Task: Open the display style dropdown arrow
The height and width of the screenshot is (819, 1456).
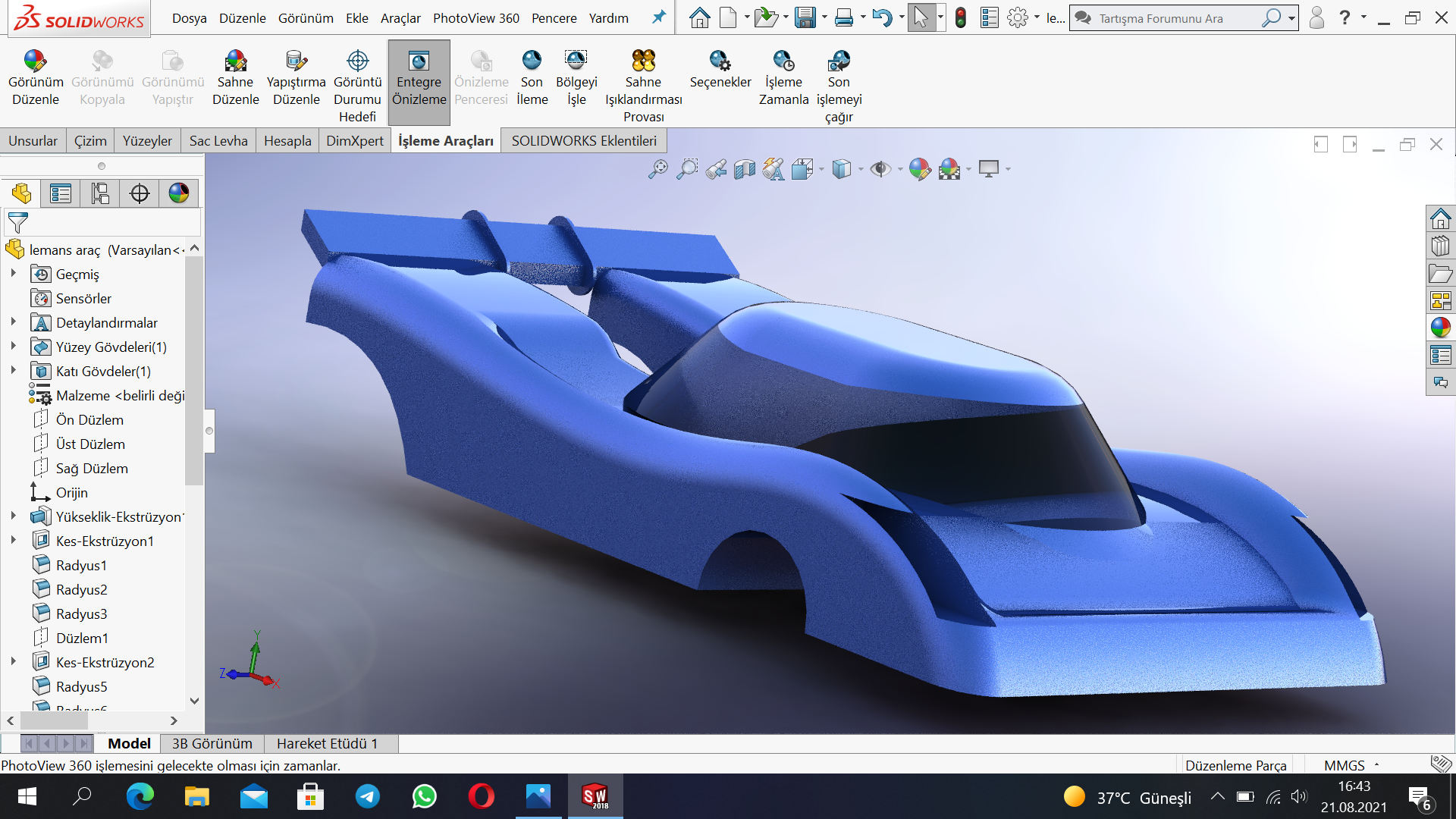Action: (860, 169)
